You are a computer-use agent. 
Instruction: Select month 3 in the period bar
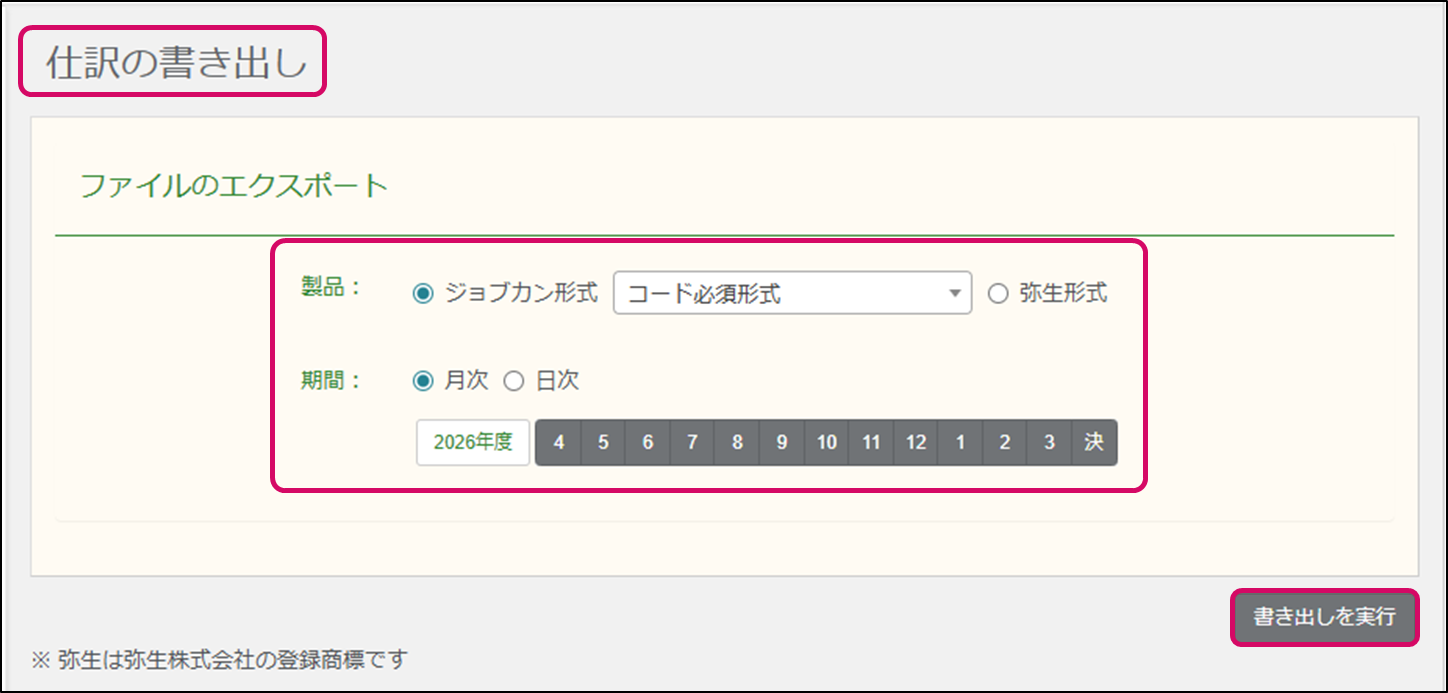(x=1049, y=443)
